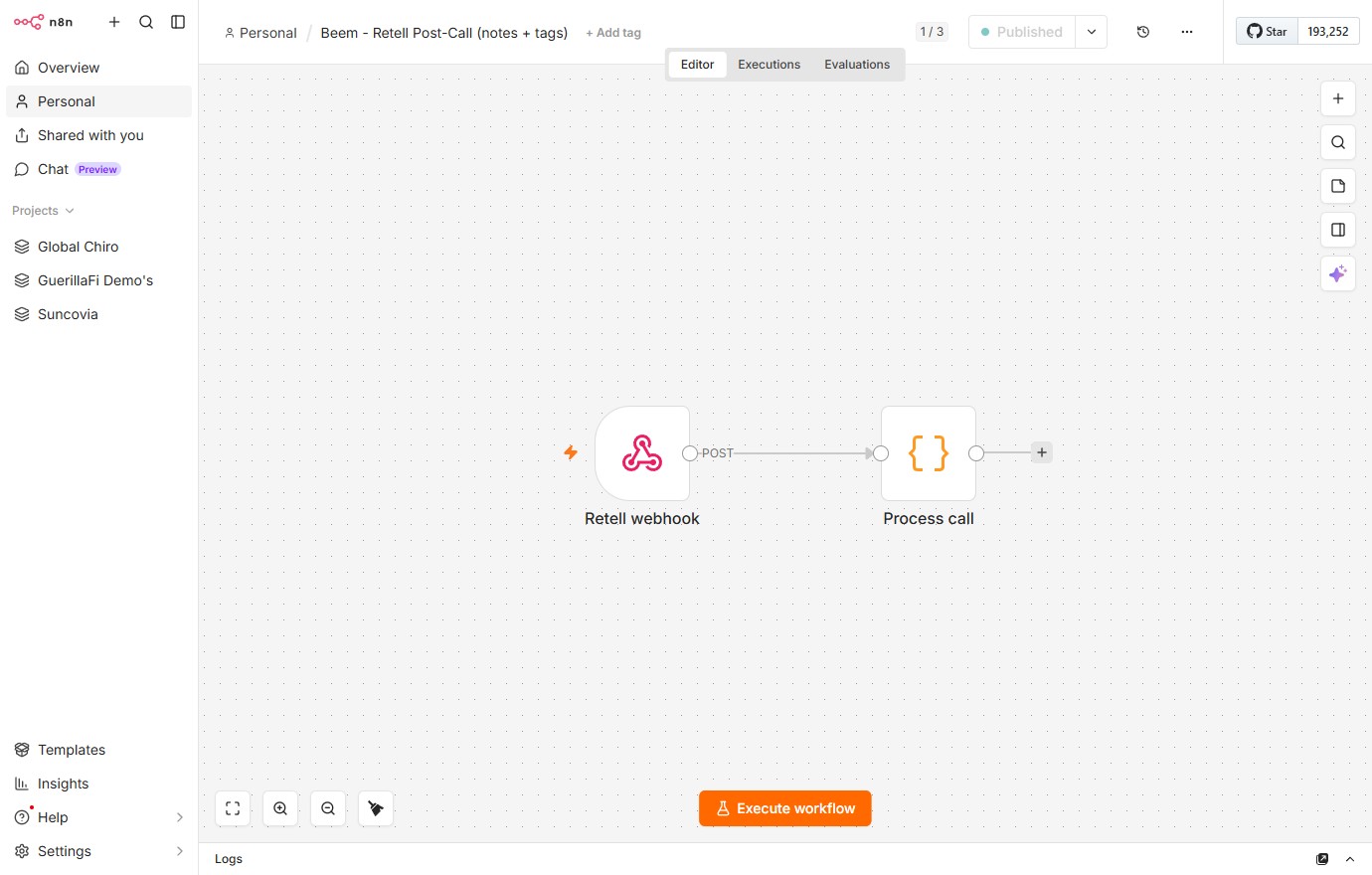Click the POST connection label
Screen dimensions: 1372x875
pos(718,453)
